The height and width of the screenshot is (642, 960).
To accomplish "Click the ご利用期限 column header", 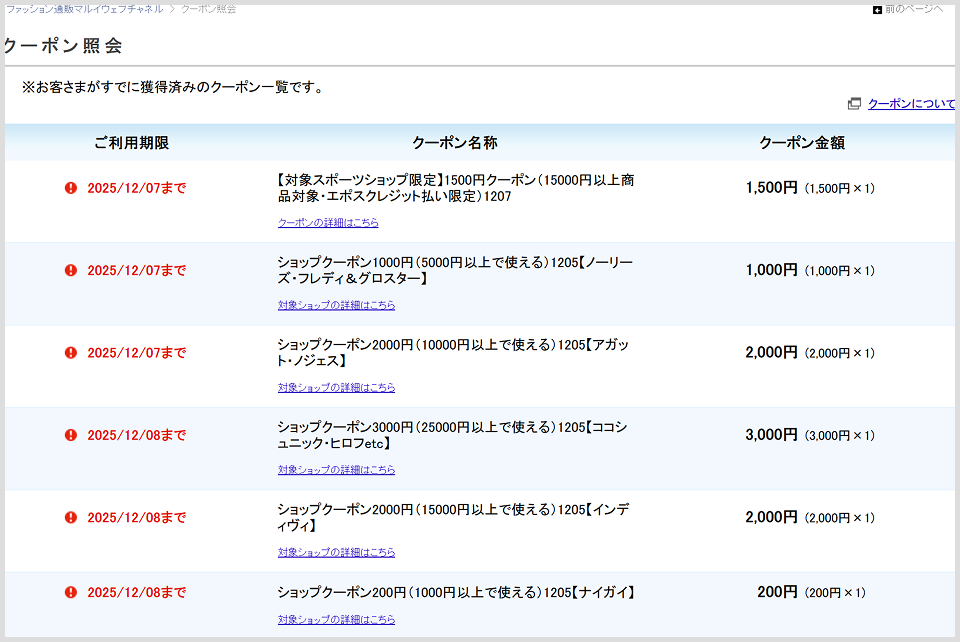I will (131, 143).
